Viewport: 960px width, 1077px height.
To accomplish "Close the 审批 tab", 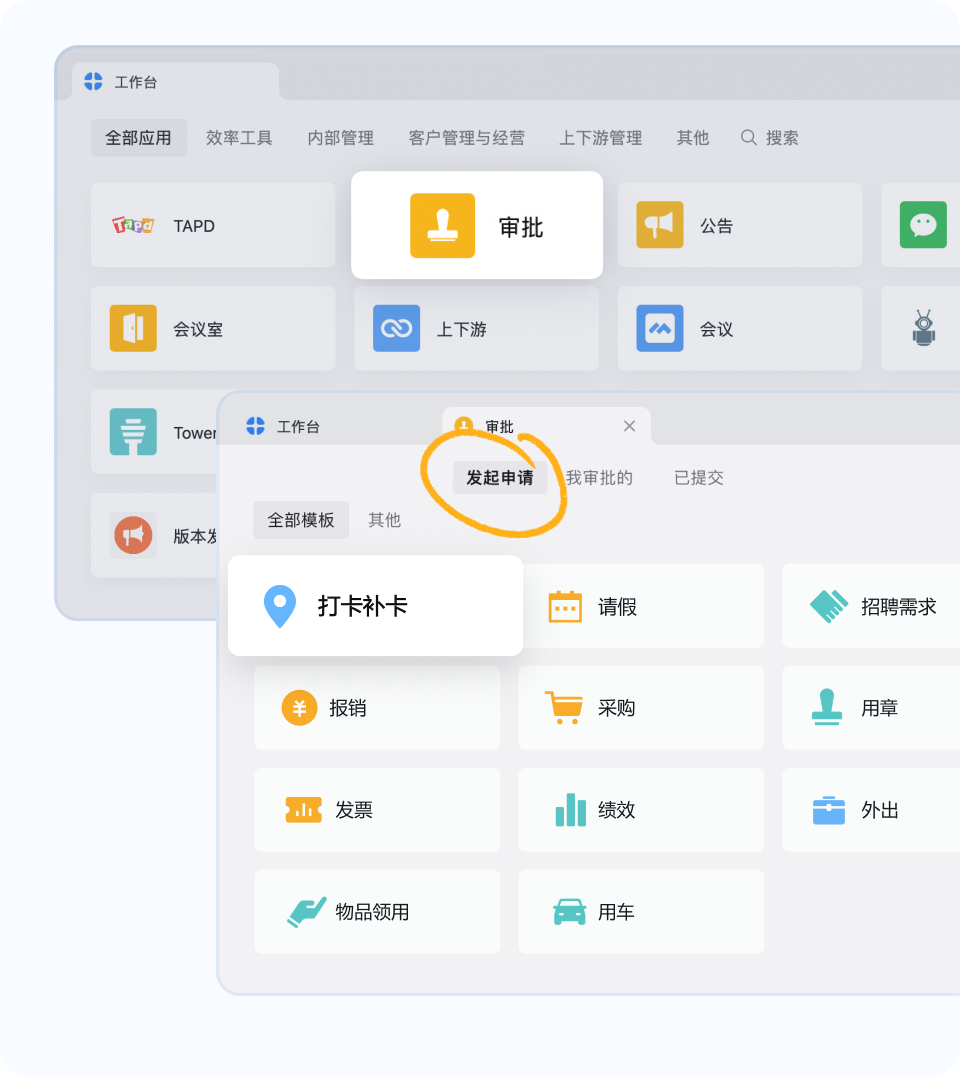I will 629,426.
